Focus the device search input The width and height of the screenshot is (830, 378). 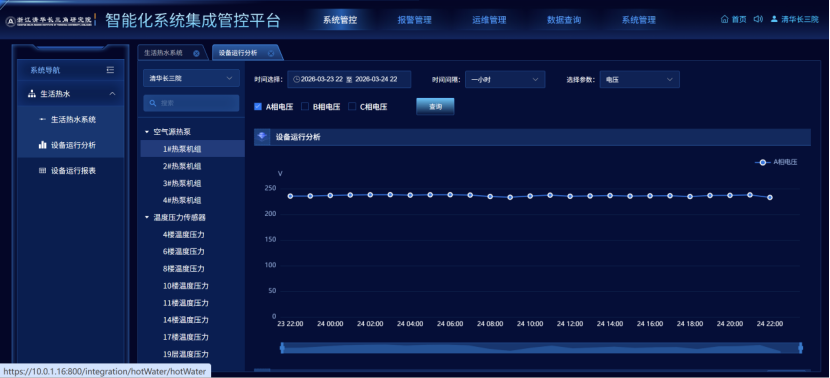coord(191,103)
